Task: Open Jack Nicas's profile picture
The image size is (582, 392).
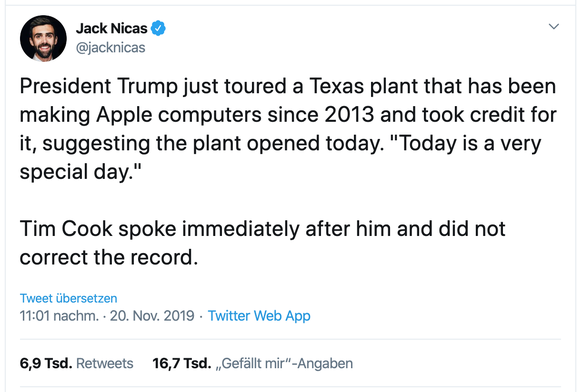Action: click(x=43, y=39)
